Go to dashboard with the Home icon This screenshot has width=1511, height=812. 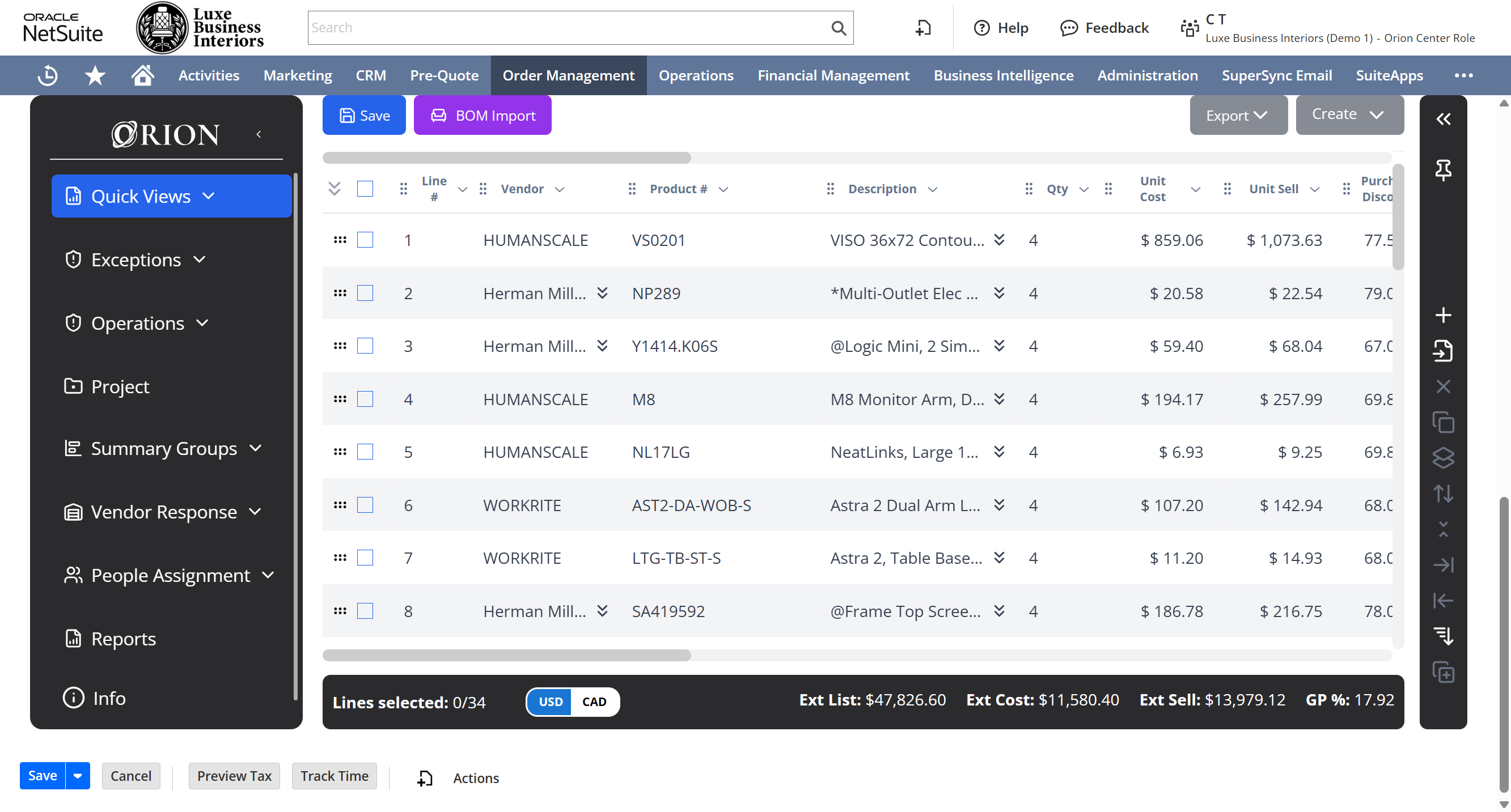(x=142, y=75)
